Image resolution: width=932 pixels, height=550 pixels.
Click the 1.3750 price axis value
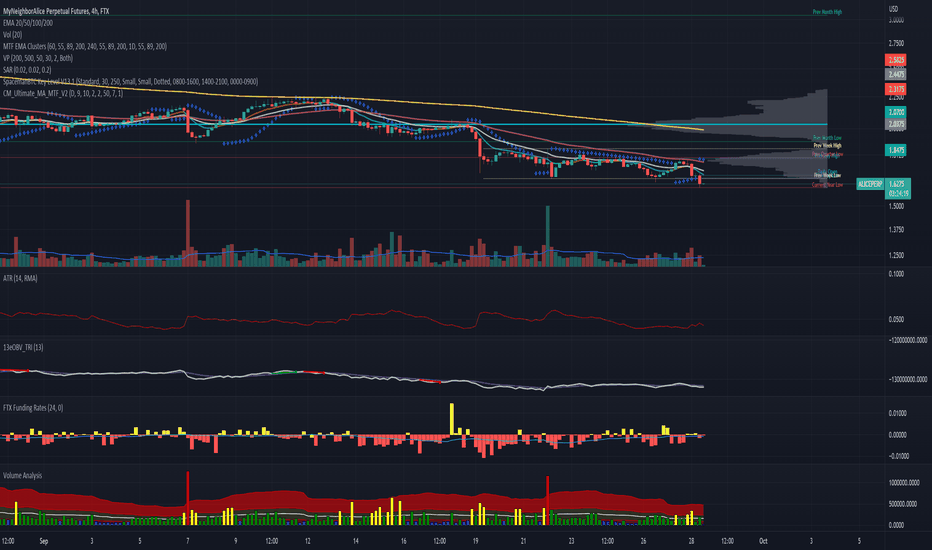pyautogui.click(x=896, y=229)
